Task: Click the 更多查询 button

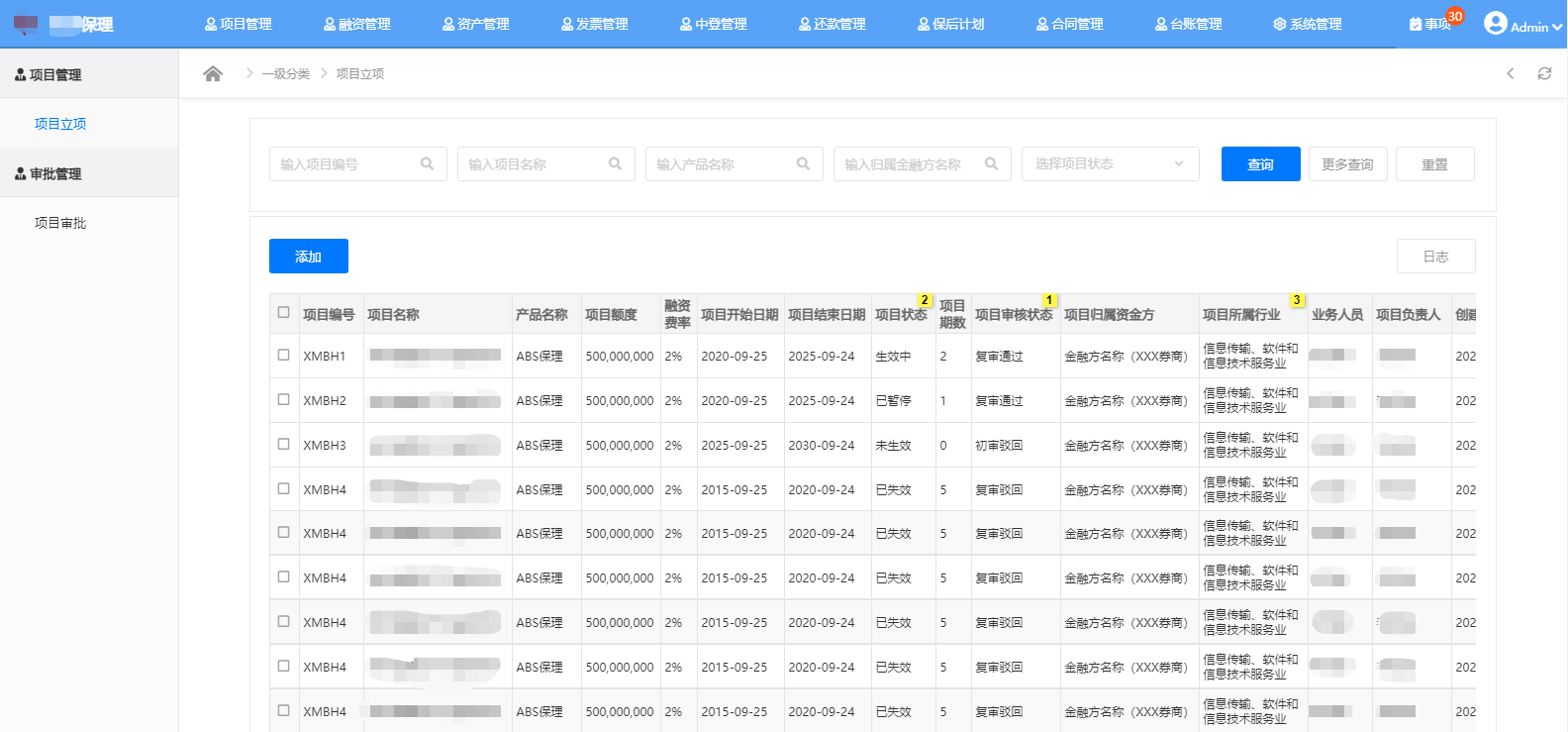Action: (1348, 164)
